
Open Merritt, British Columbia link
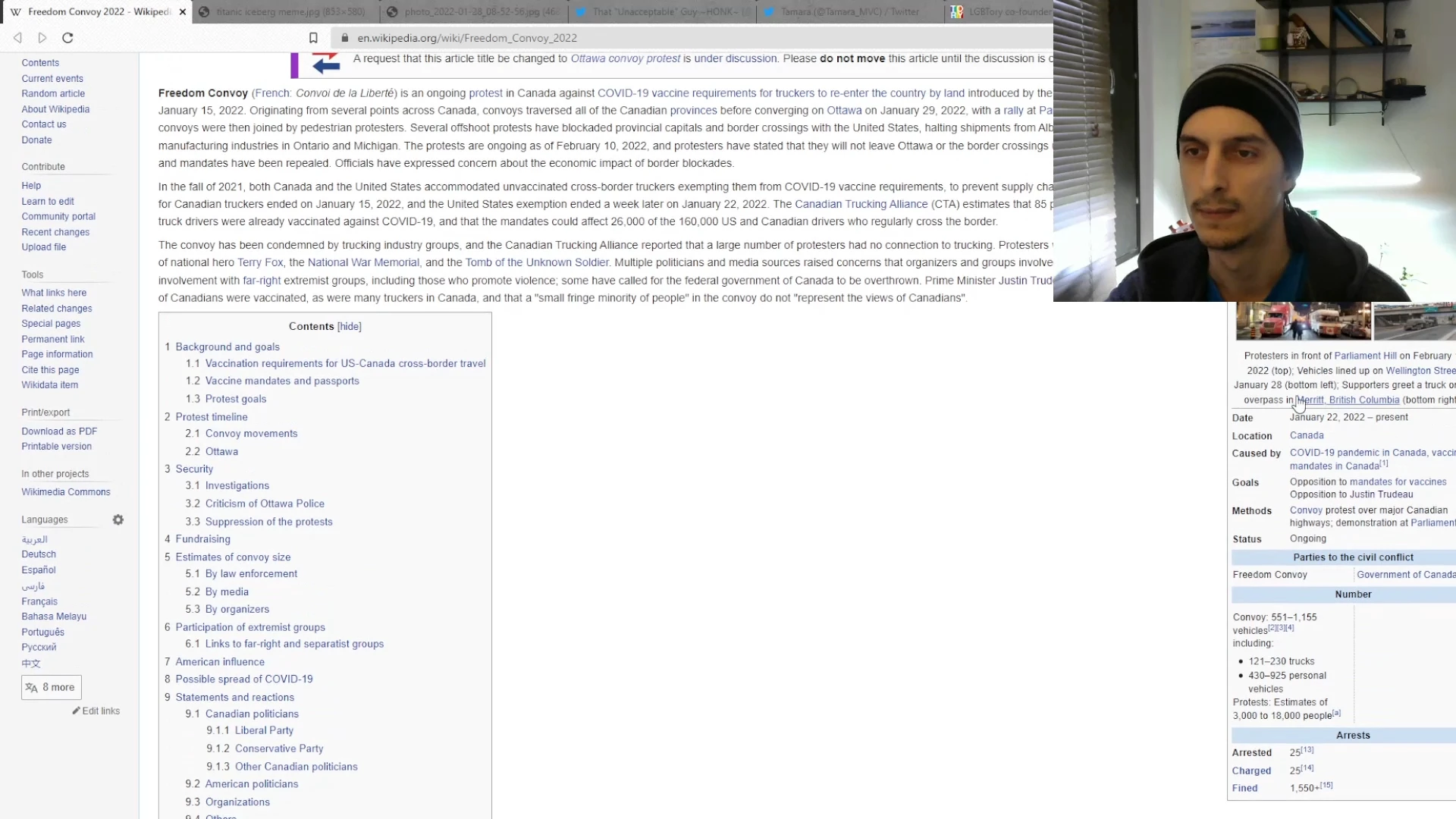pyautogui.click(x=1348, y=400)
